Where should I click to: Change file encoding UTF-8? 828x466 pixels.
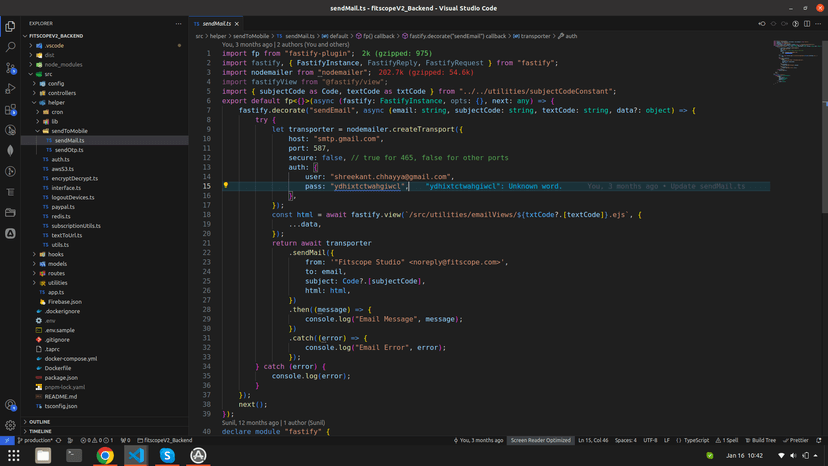650,440
